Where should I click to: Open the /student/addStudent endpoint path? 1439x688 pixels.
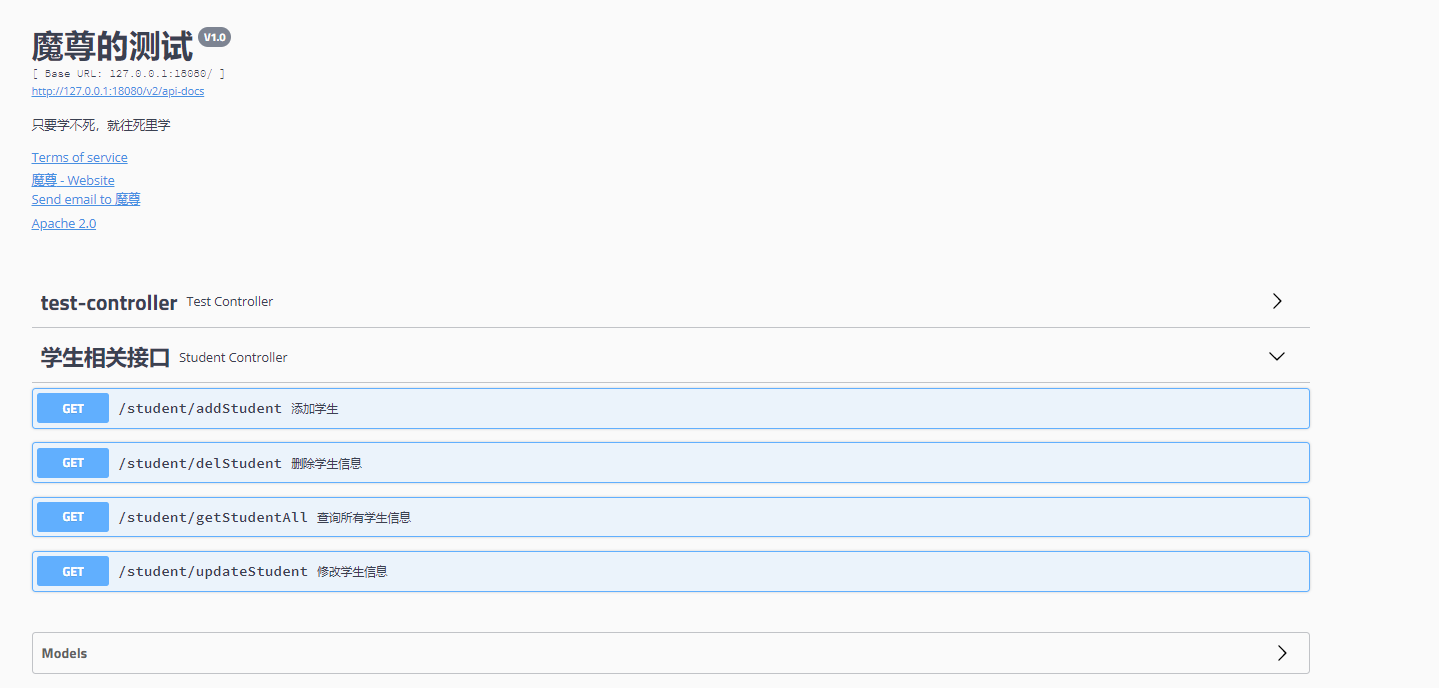click(200, 408)
